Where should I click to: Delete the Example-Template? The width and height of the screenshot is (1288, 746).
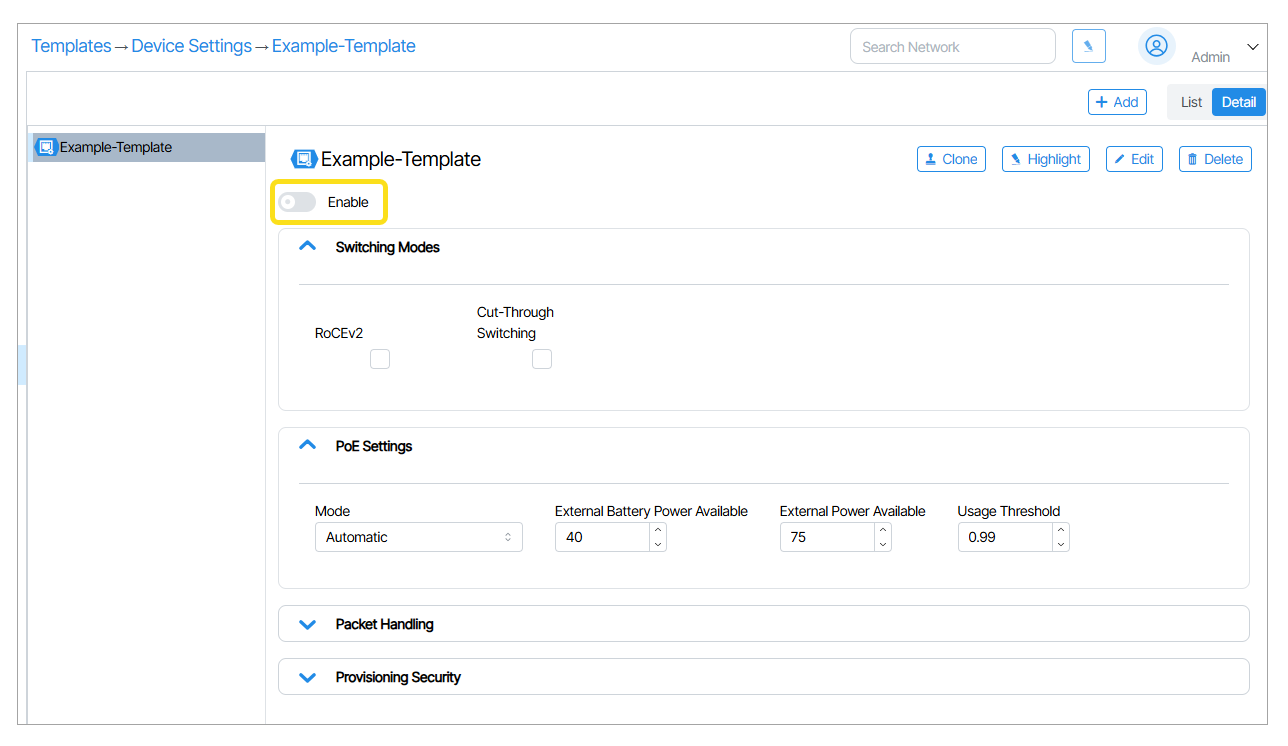[1215, 159]
